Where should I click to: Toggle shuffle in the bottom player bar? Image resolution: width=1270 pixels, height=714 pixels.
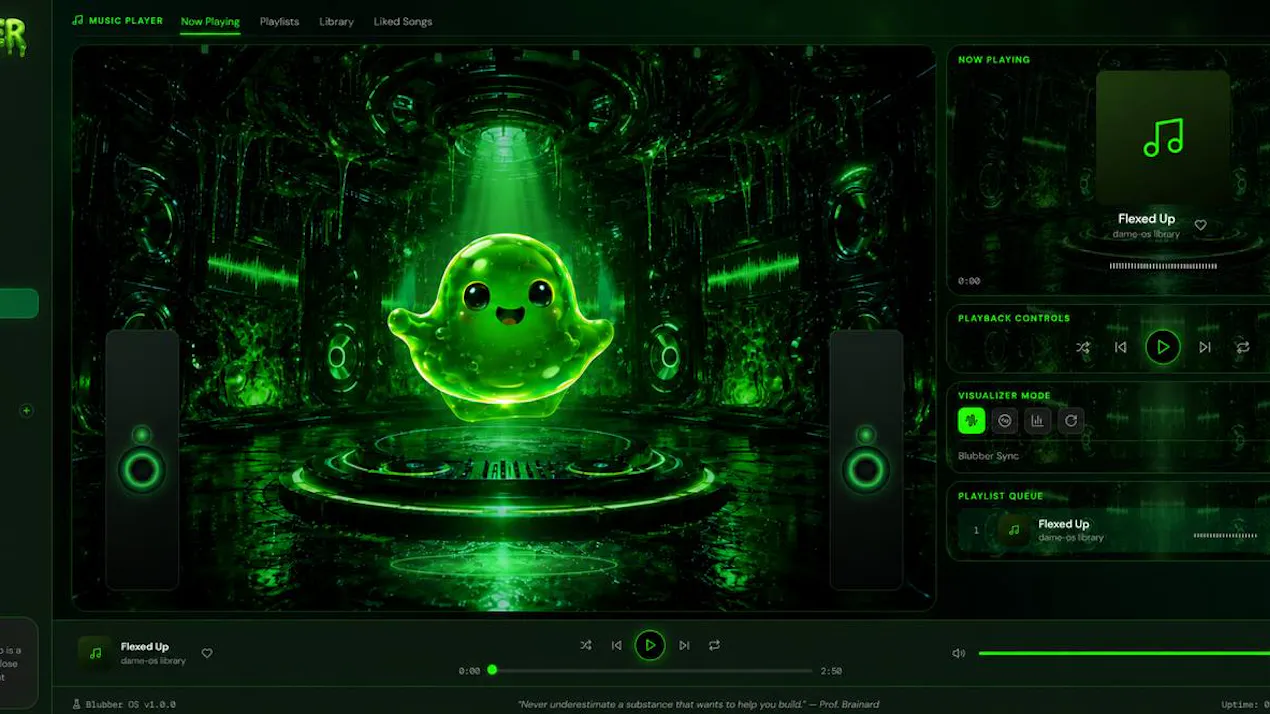[586, 645]
